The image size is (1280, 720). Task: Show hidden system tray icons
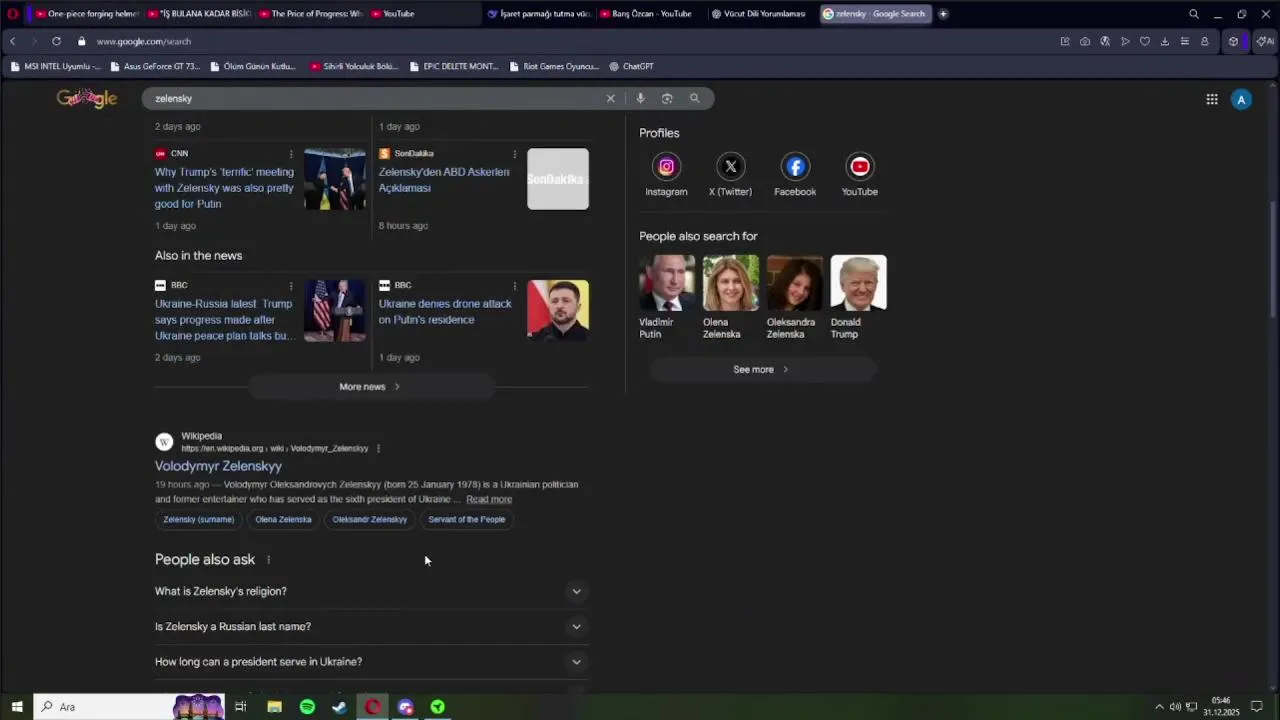coord(1159,707)
